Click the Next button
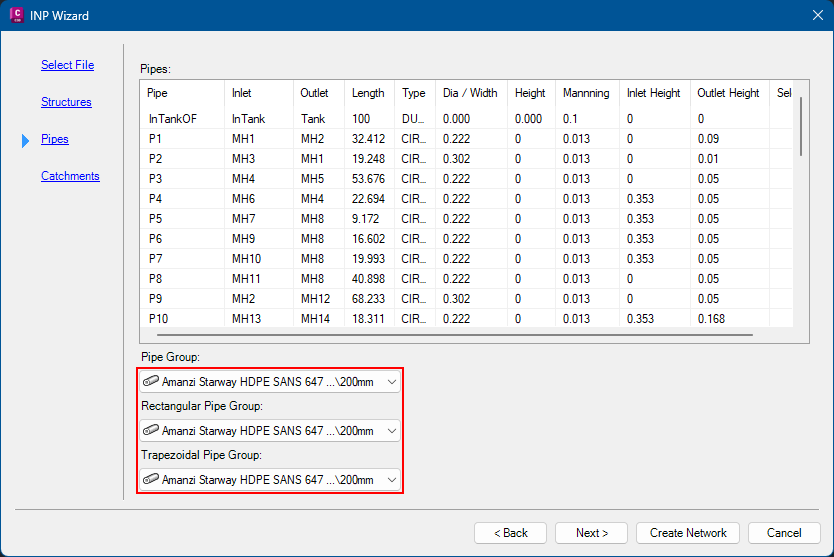 pos(591,533)
